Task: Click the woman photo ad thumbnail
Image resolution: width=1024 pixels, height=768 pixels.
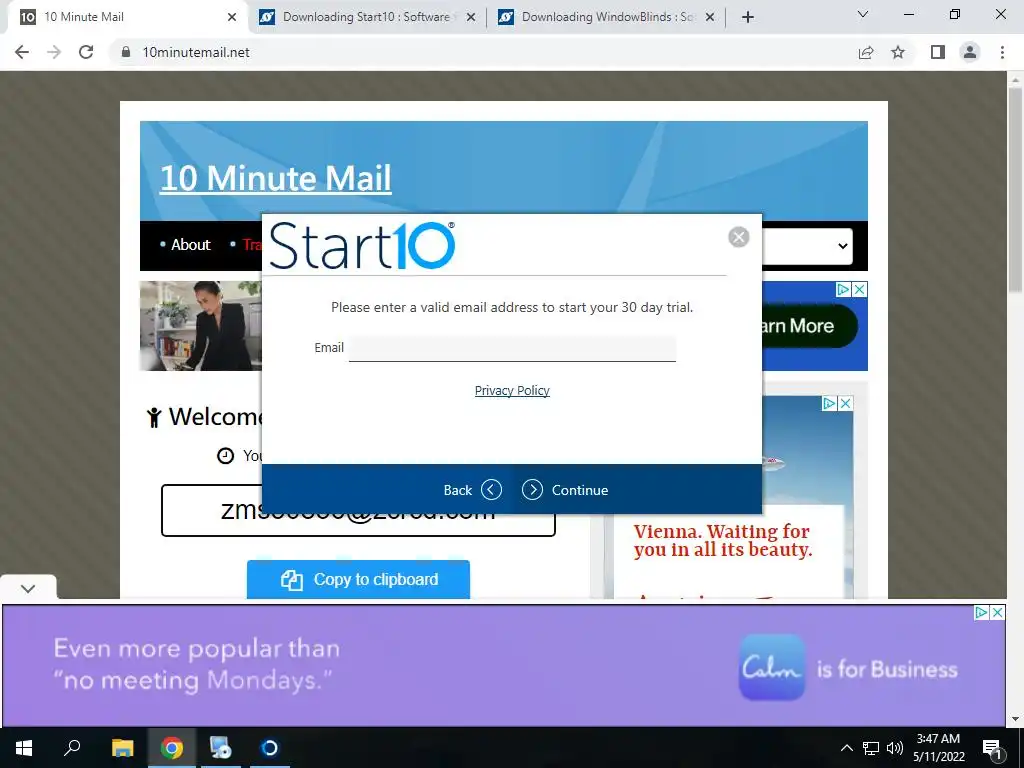Action: point(200,326)
